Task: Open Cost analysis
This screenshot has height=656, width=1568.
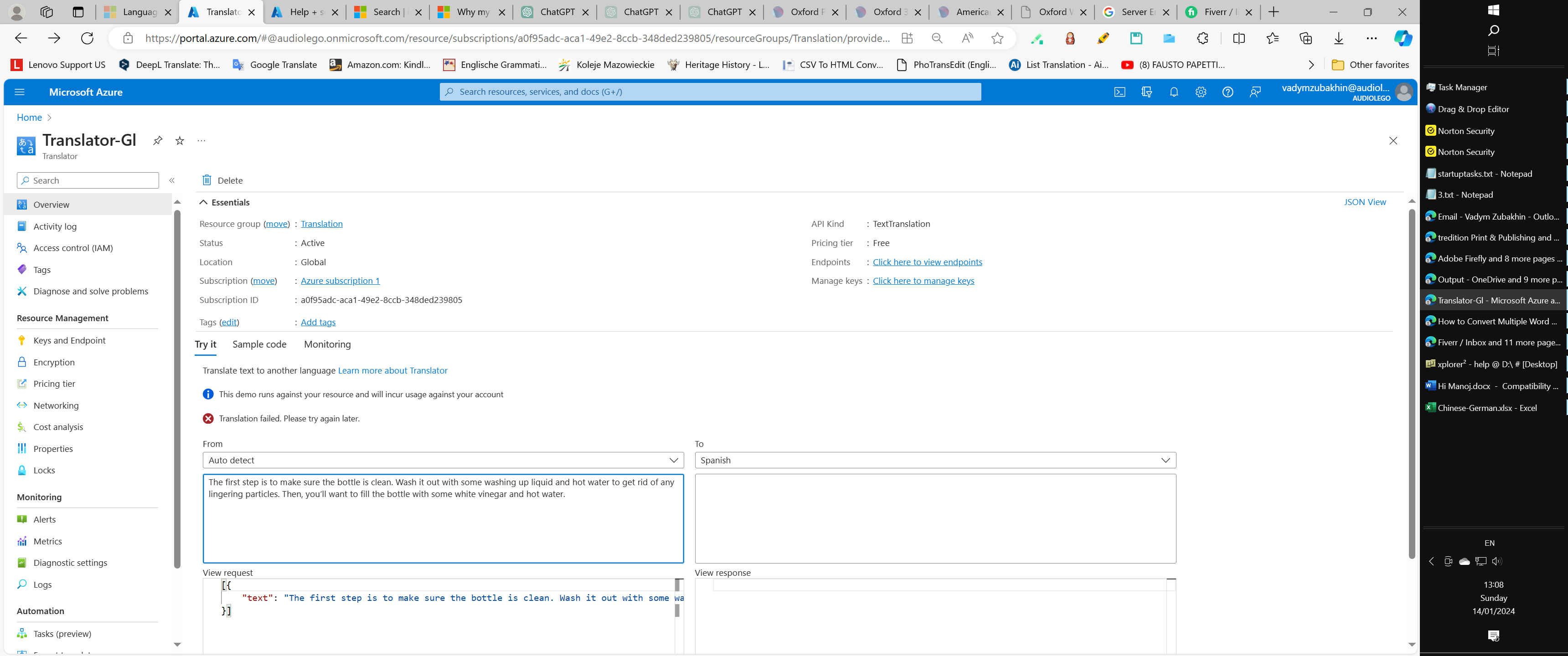Action: 58,426
